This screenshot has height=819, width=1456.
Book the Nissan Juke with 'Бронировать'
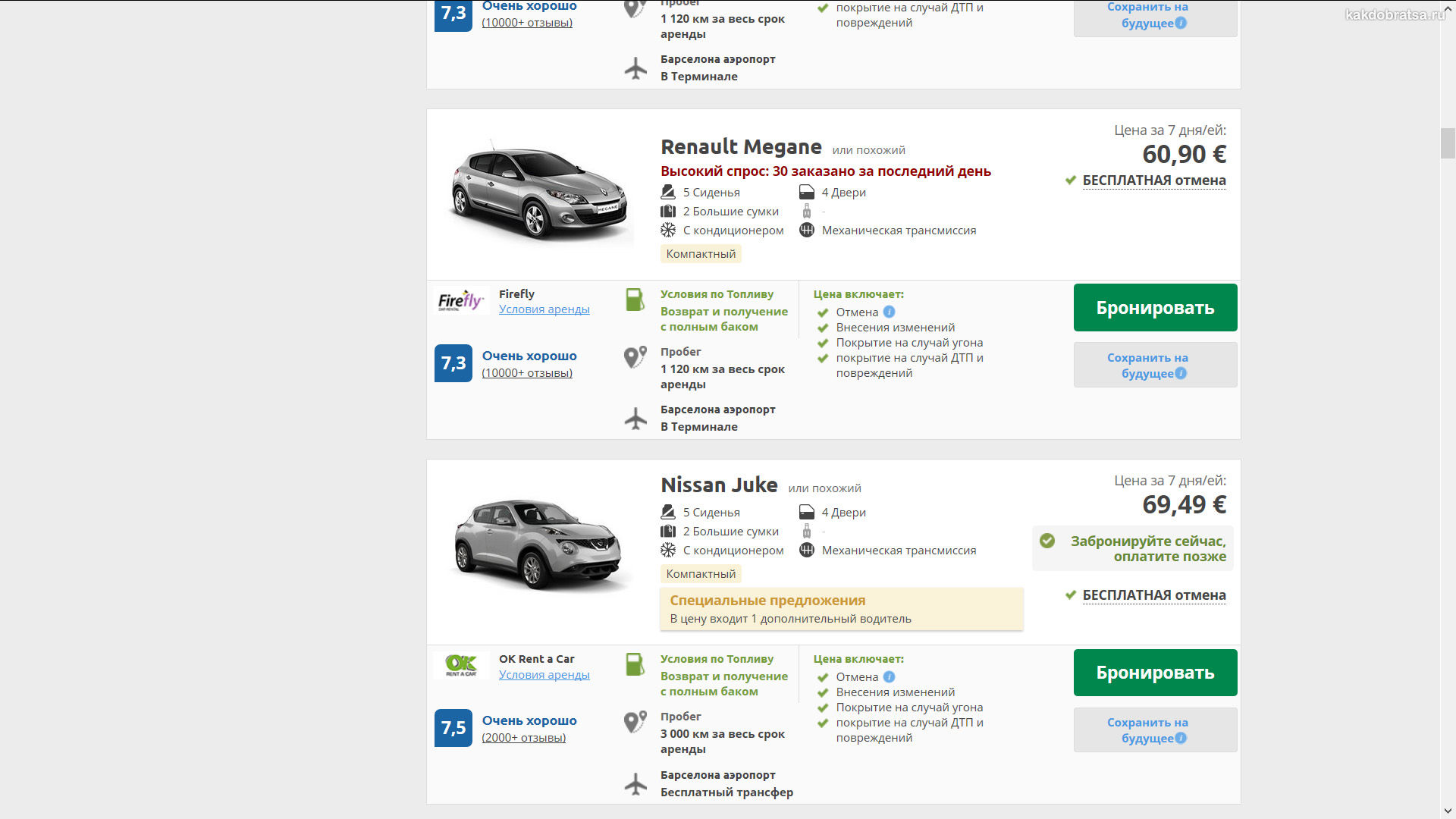pos(1155,673)
